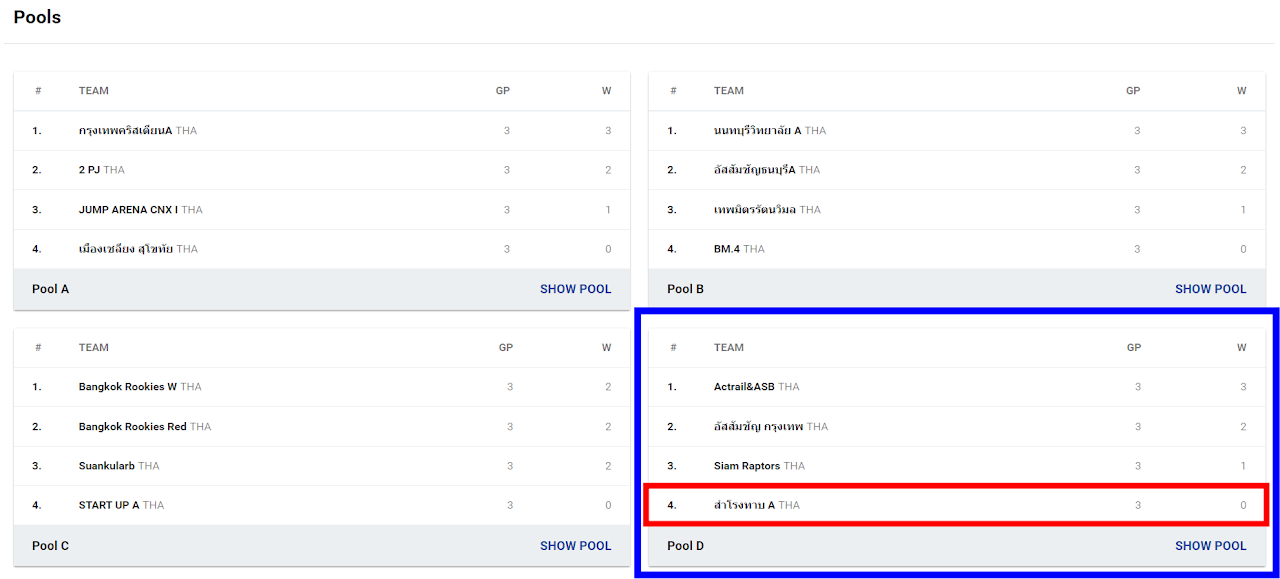This screenshot has width=1280, height=579.
Task: Click TEAM column header in Pool C table
Action: click(94, 348)
